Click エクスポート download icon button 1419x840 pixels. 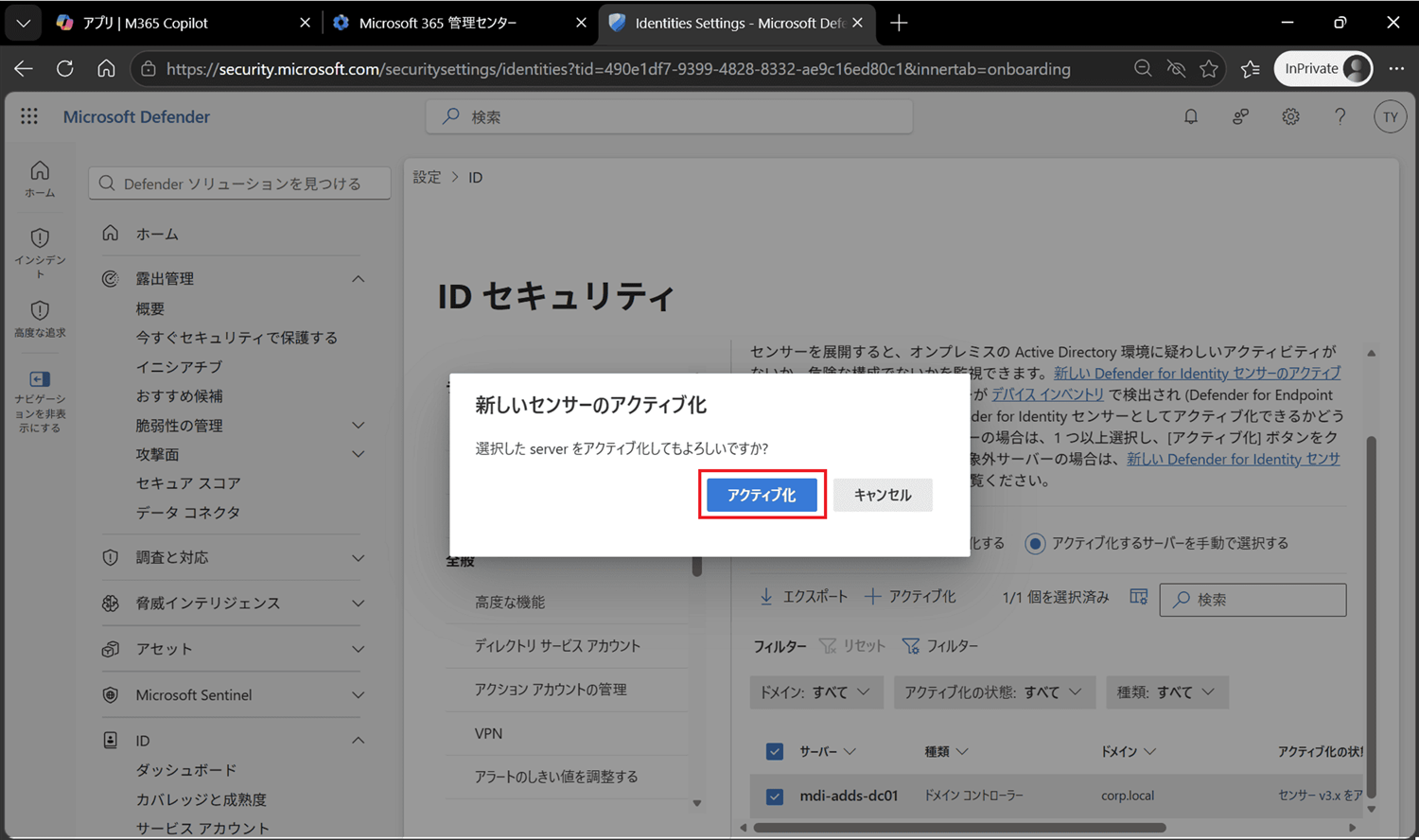804,596
